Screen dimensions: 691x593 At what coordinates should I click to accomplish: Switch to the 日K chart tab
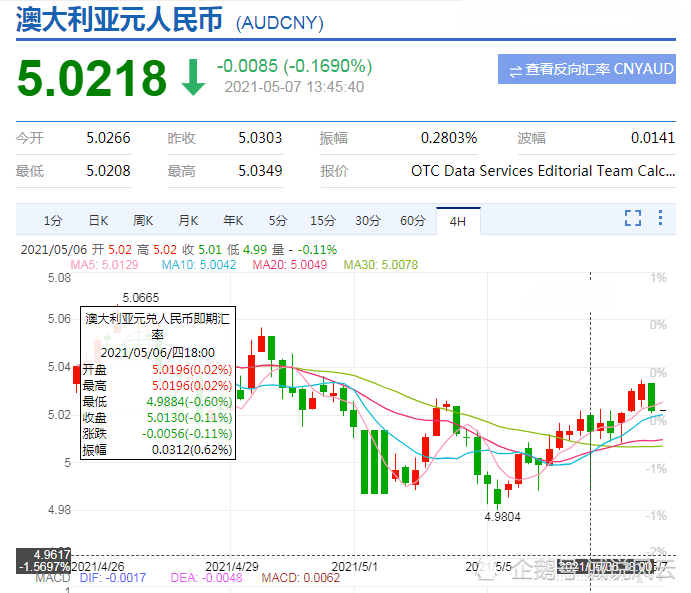tap(98, 220)
